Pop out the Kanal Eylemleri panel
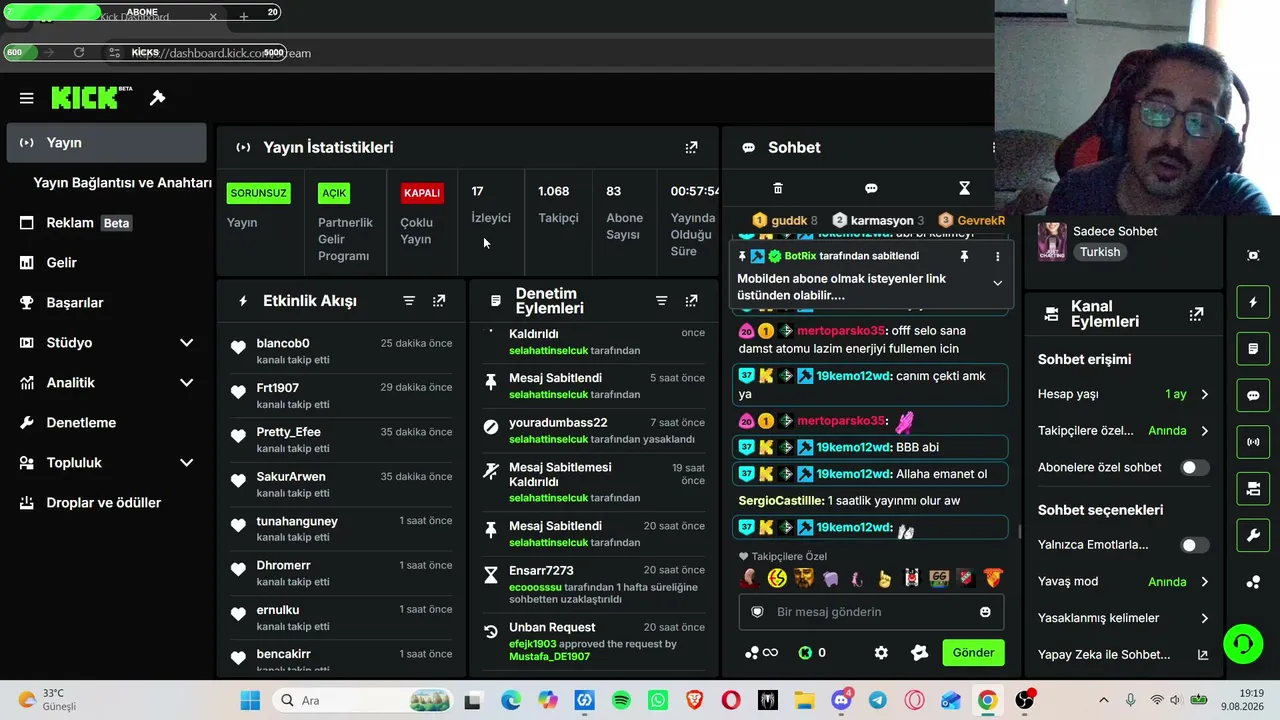1280x720 pixels. [1196, 314]
